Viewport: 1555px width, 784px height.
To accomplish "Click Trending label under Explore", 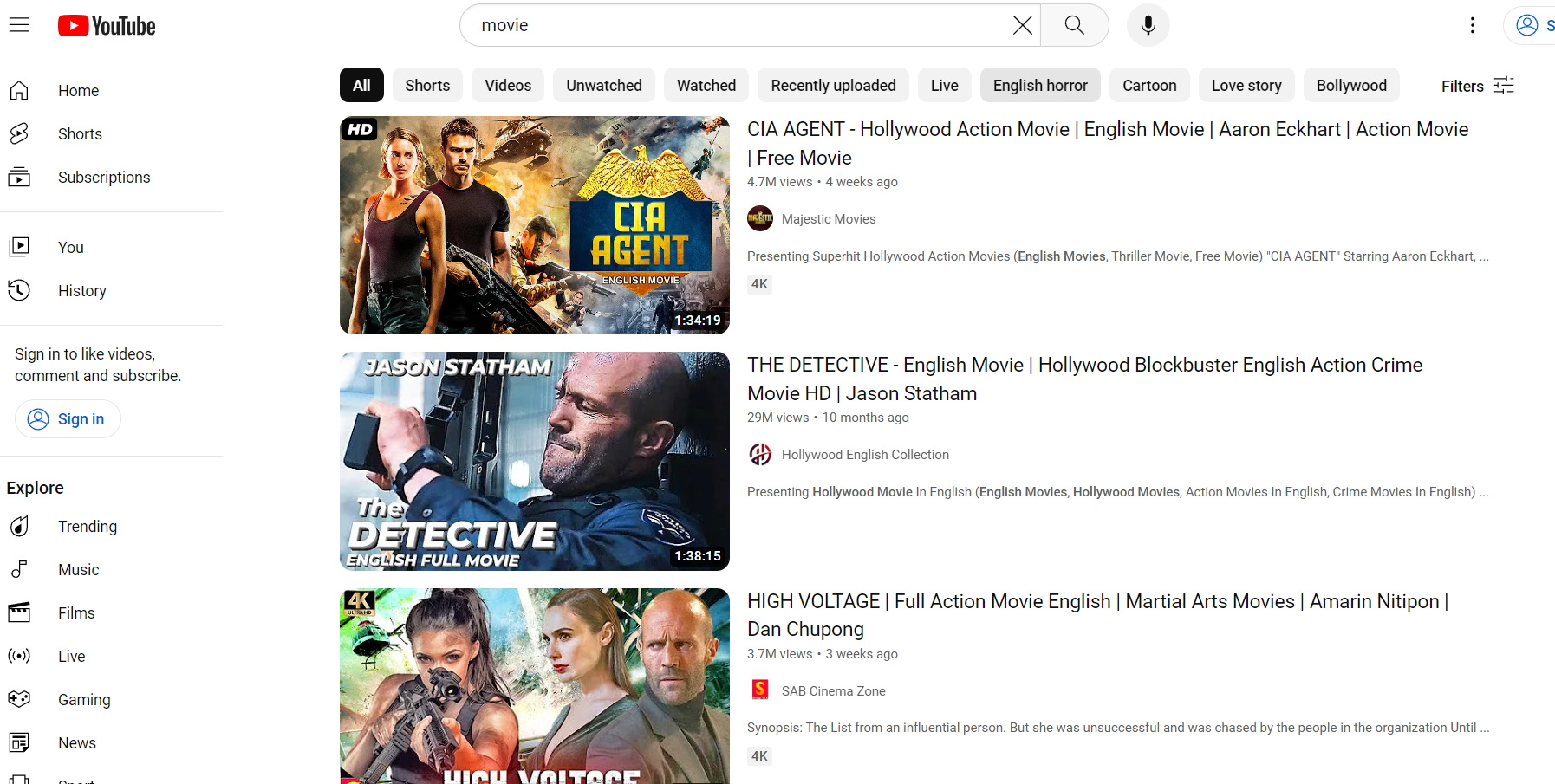I will 88,527.
